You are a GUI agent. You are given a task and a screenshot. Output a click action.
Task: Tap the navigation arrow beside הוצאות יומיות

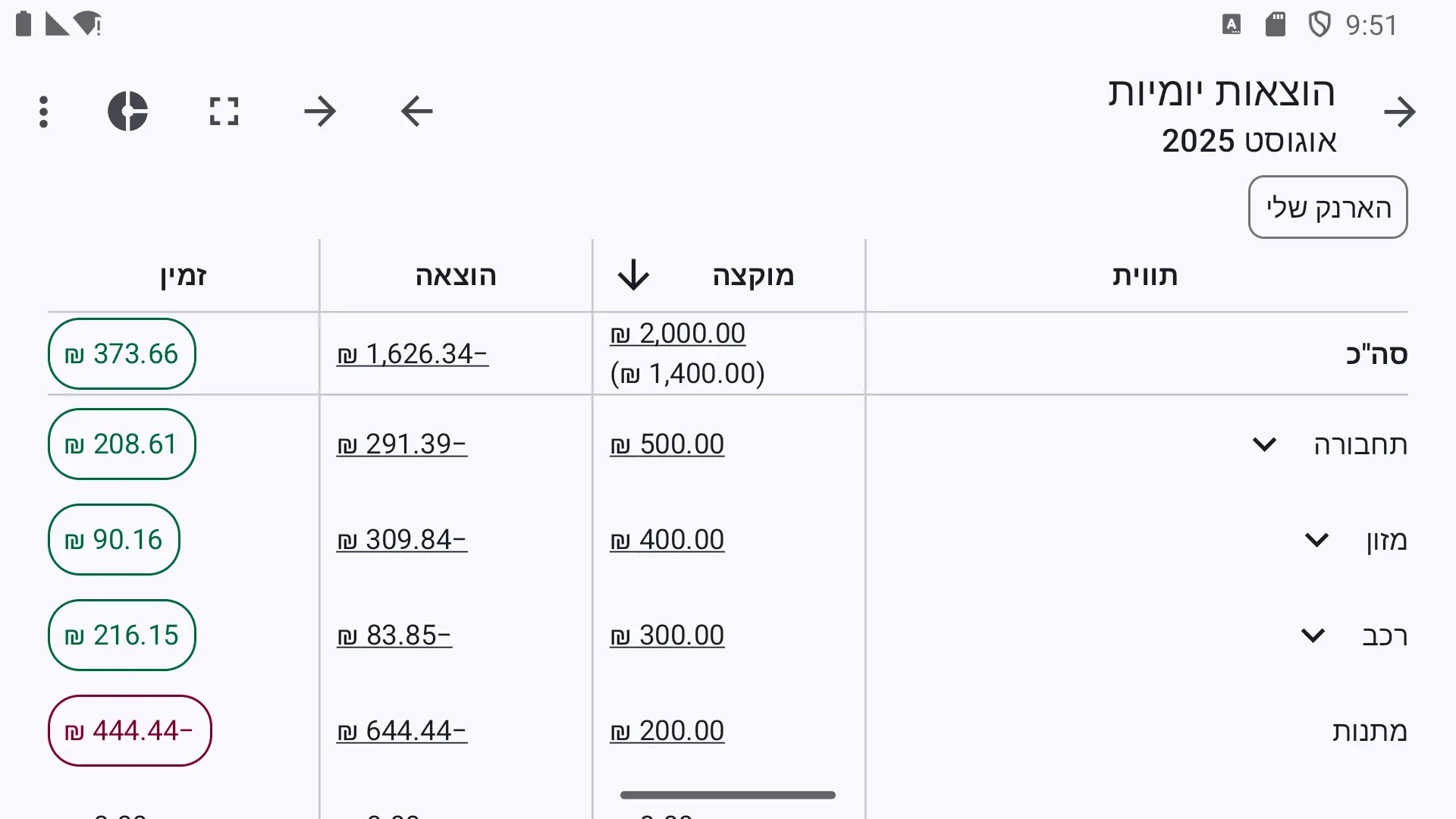click(x=1399, y=112)
